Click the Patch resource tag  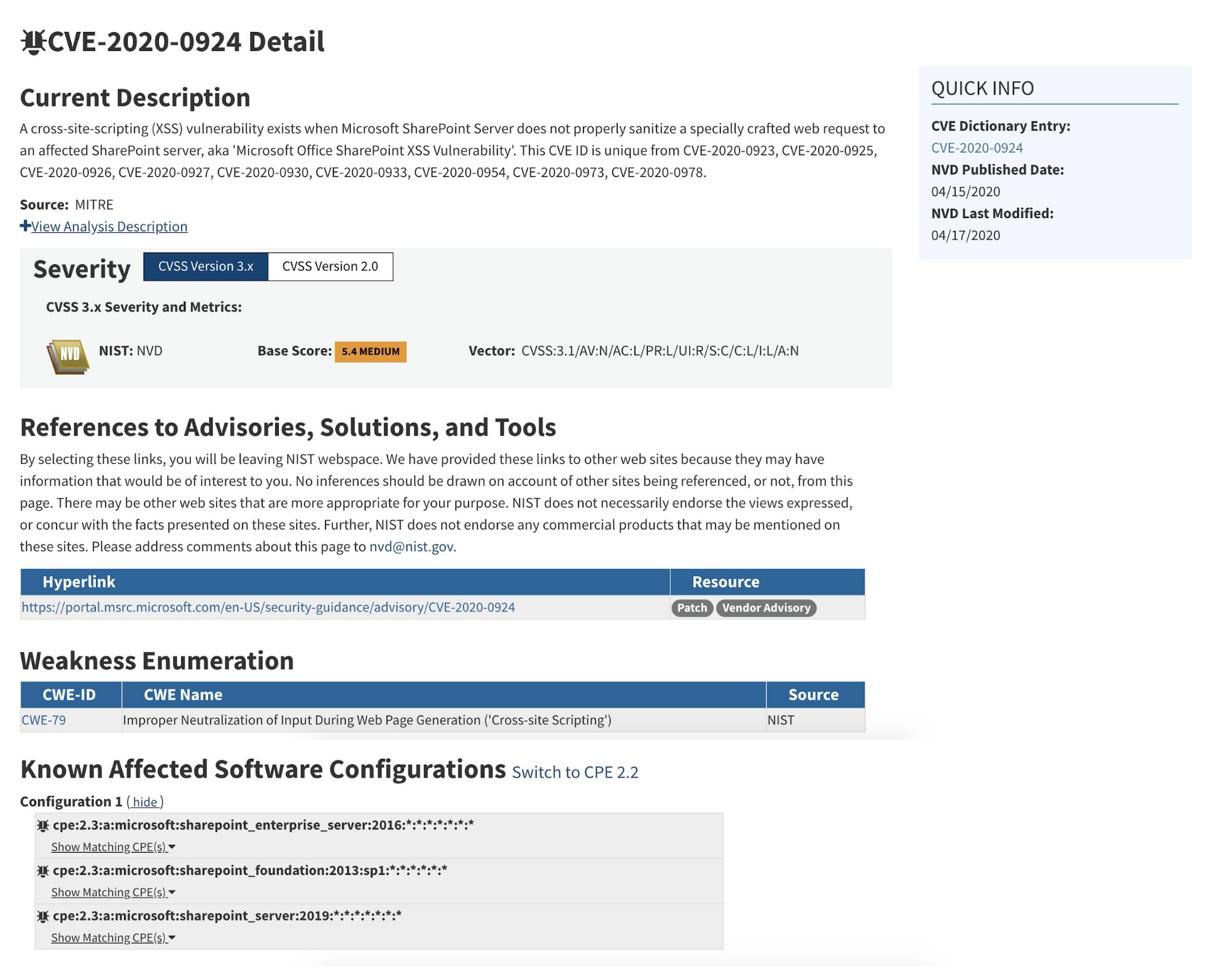(692, 608)
